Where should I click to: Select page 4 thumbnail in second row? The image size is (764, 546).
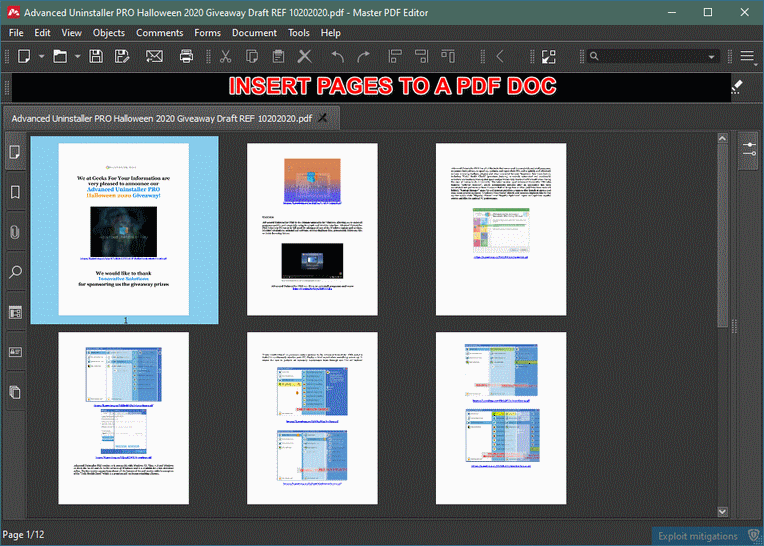pyautogui.click(x=124, y=418)
